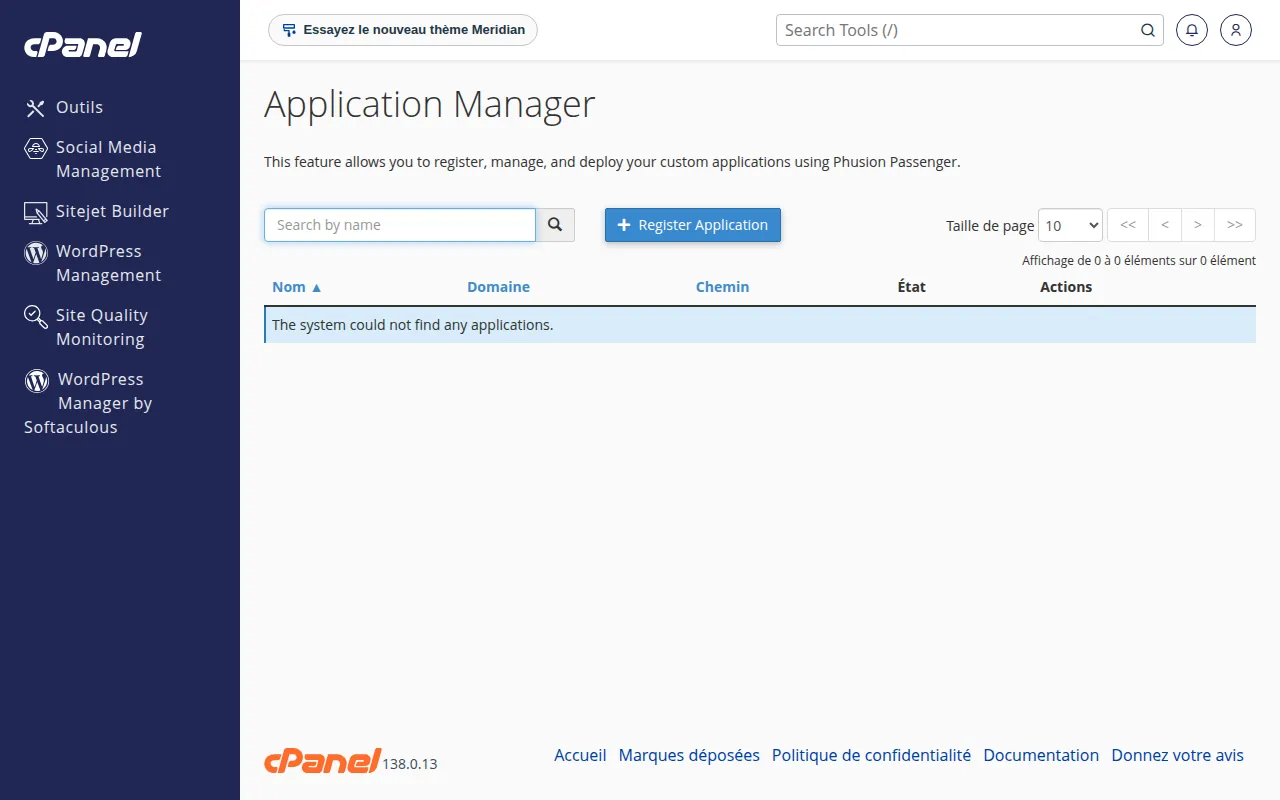The height and width of the screenshot is (800, 1280).
Task: Go to last page with >> button
Action: click(x=1235, y=225)
